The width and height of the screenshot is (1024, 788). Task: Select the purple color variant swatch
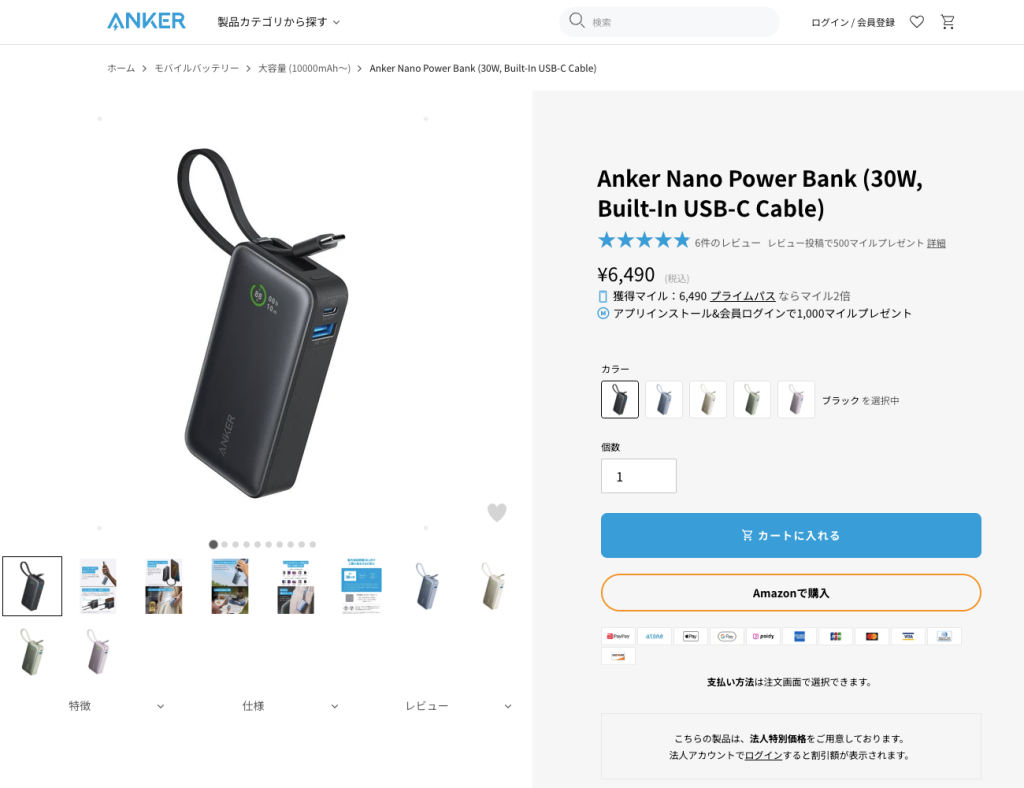pos(796,400)
